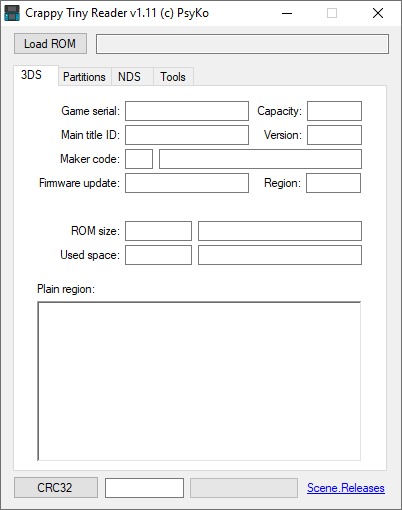This screenshot has width=402, height=510.
Task: Select the first ROM size field
Action: tap(158, 231)
